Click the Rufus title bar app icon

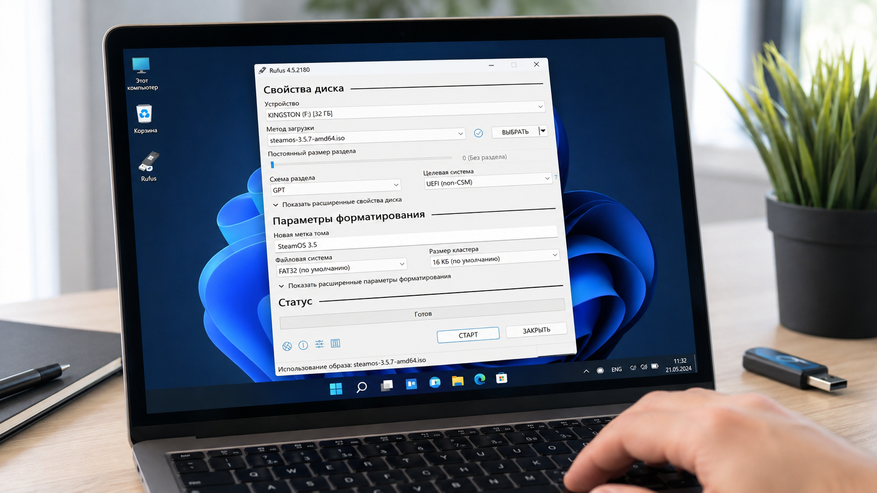tap(262, 71)
